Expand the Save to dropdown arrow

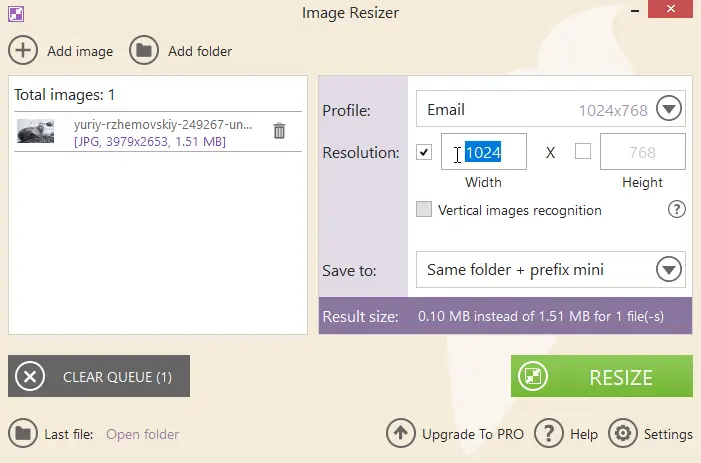(669, 269)
